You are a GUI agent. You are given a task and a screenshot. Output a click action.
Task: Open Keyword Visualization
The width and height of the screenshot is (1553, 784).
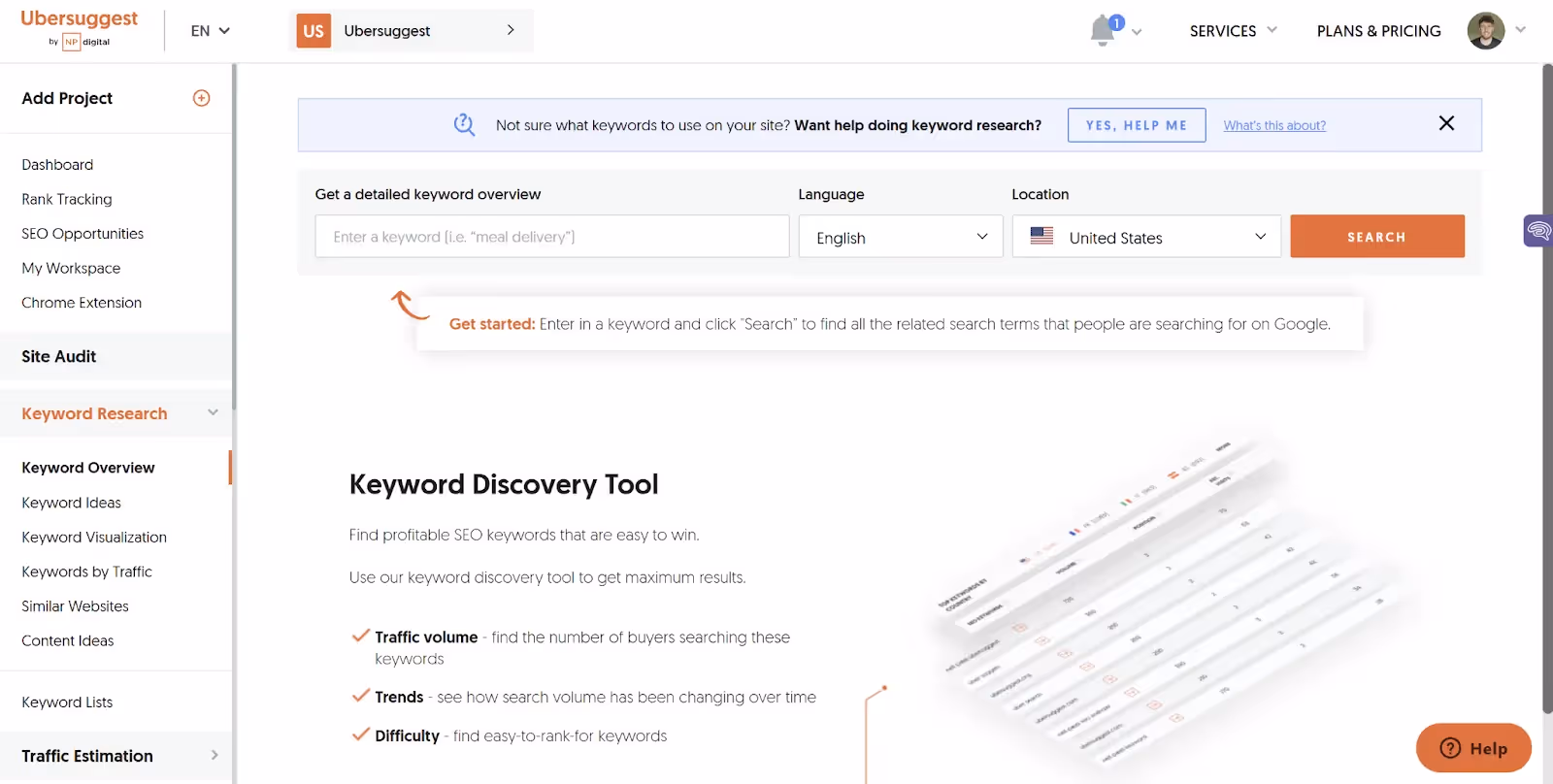pyautogui.click(x=94, y=538)
